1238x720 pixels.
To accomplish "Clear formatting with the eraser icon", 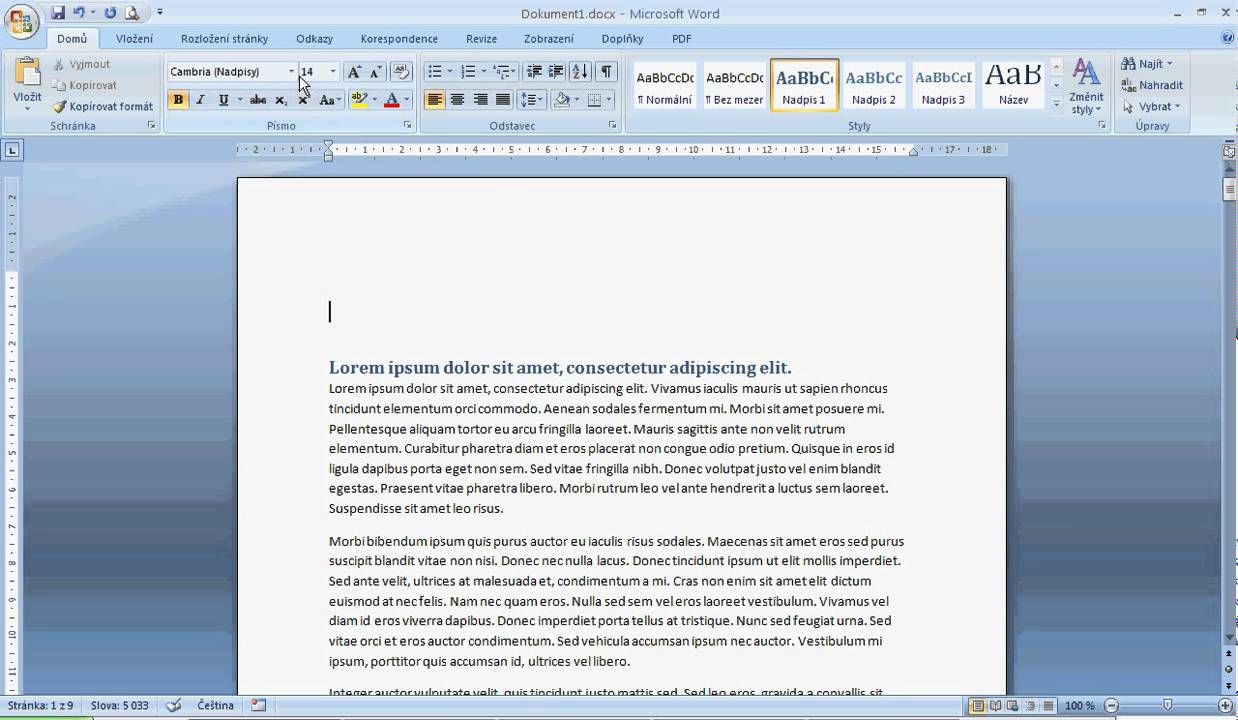I will point(401,72).
